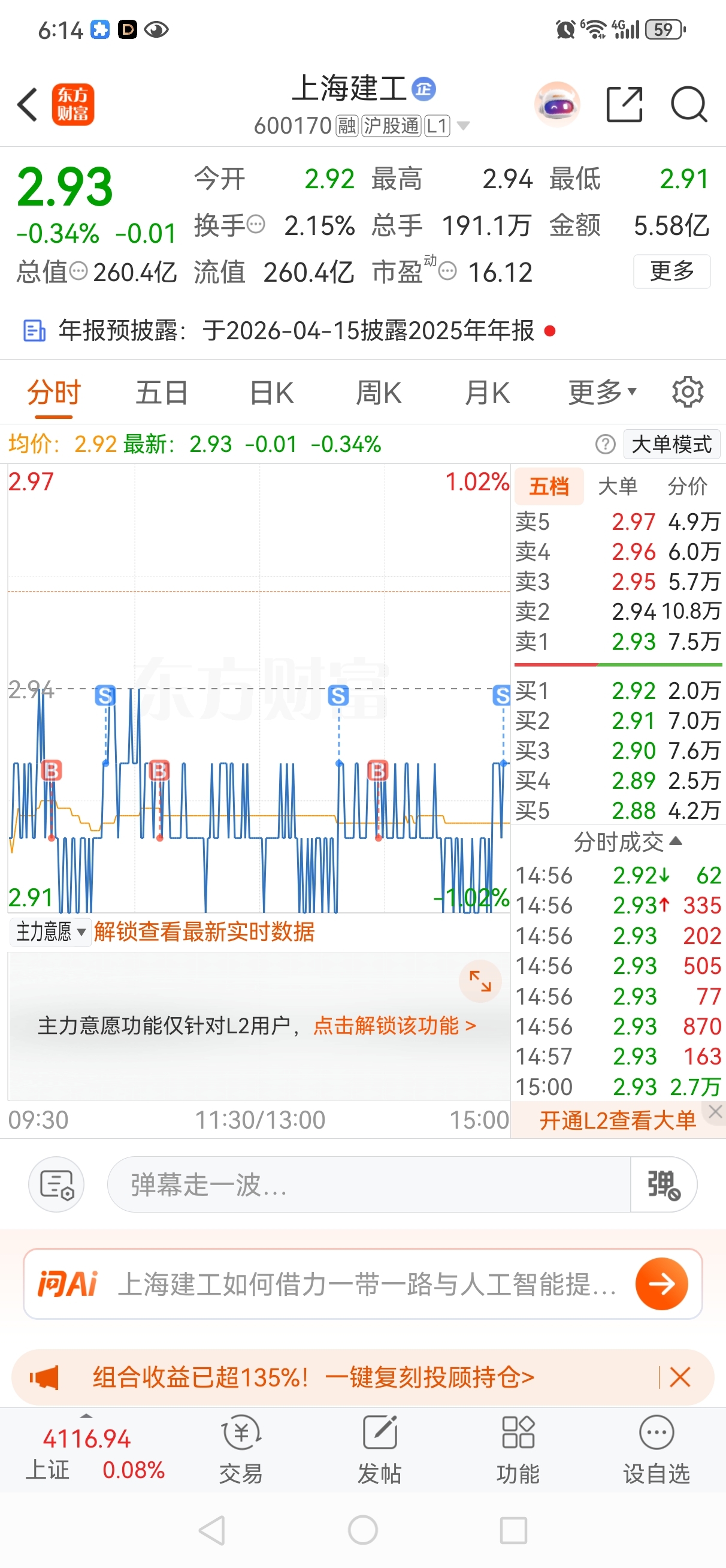Screen dimensions: 726x1568
Task: Click the 更多 button in quote panel
Action: click(672, 271)
